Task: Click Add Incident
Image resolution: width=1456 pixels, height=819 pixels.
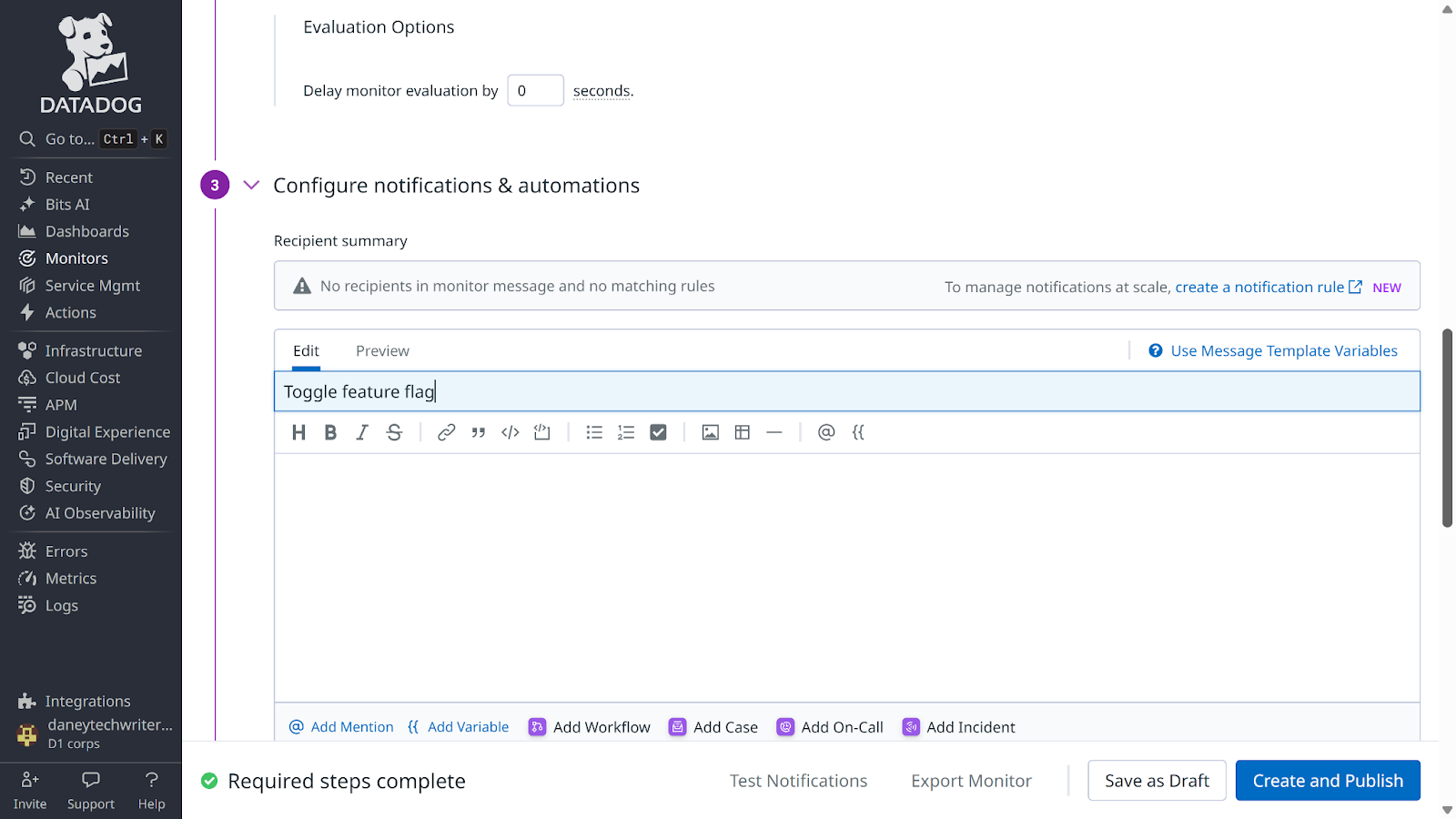Action: tap(958, 727)
